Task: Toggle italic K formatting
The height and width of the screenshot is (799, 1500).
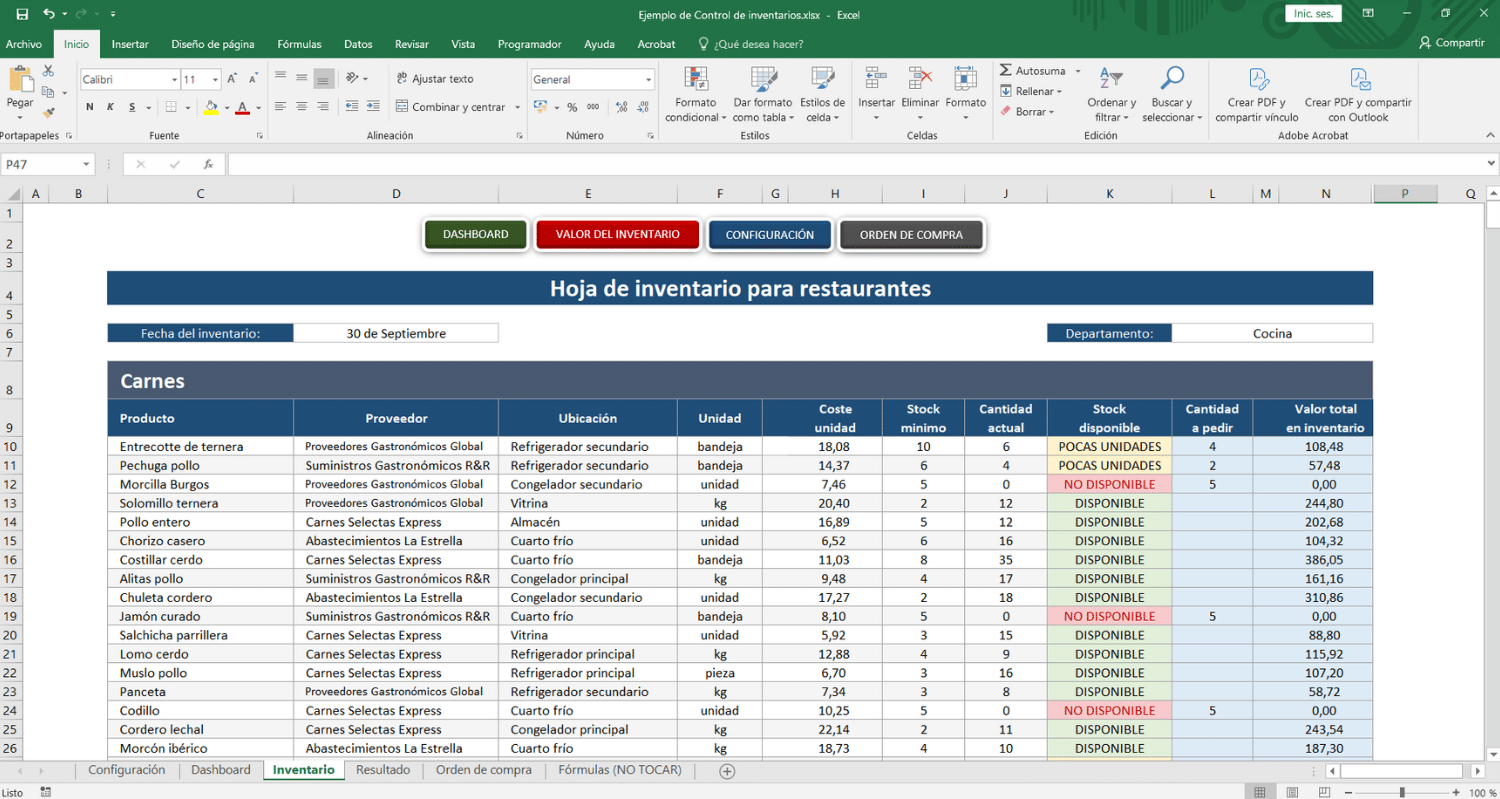Action: pyautogui.click(x=109, y=107)
